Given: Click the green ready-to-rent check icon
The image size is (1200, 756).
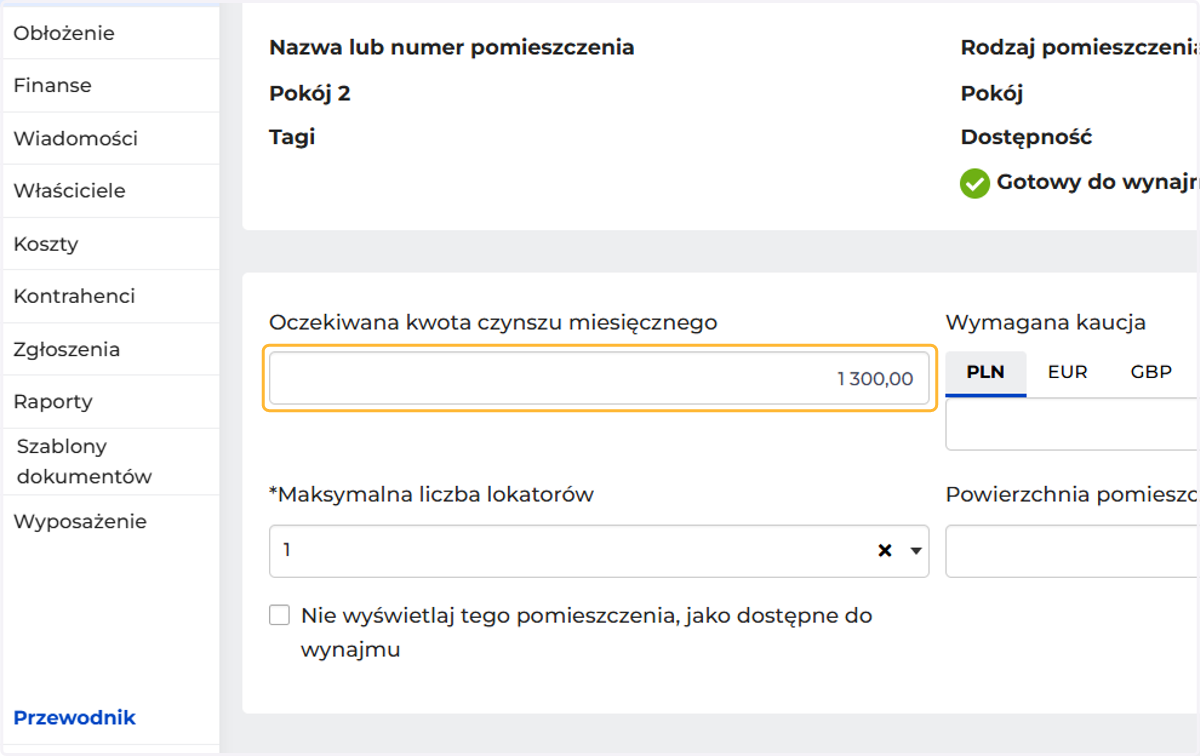Looking at the screenshot, I should 974,184.
